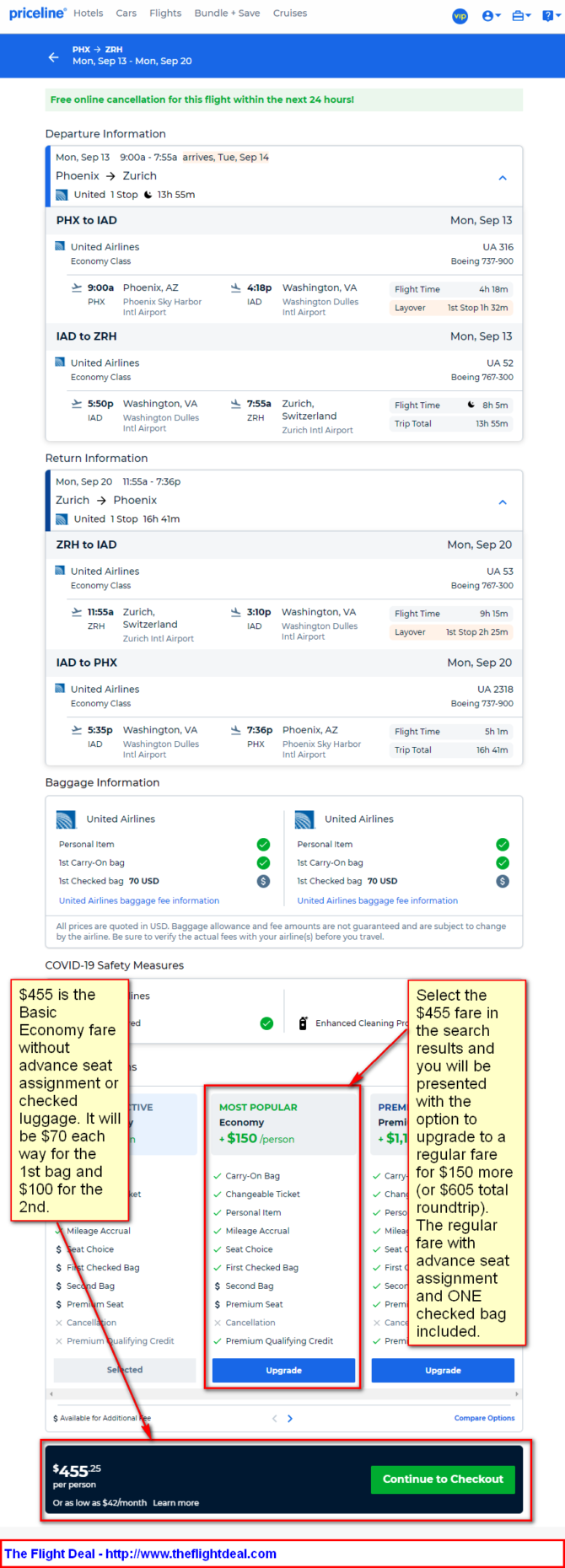565x1568 pixels.
Task: Open left United Airlines baggage fee information link
Action: pyautogui.click(x=139, y=900)
